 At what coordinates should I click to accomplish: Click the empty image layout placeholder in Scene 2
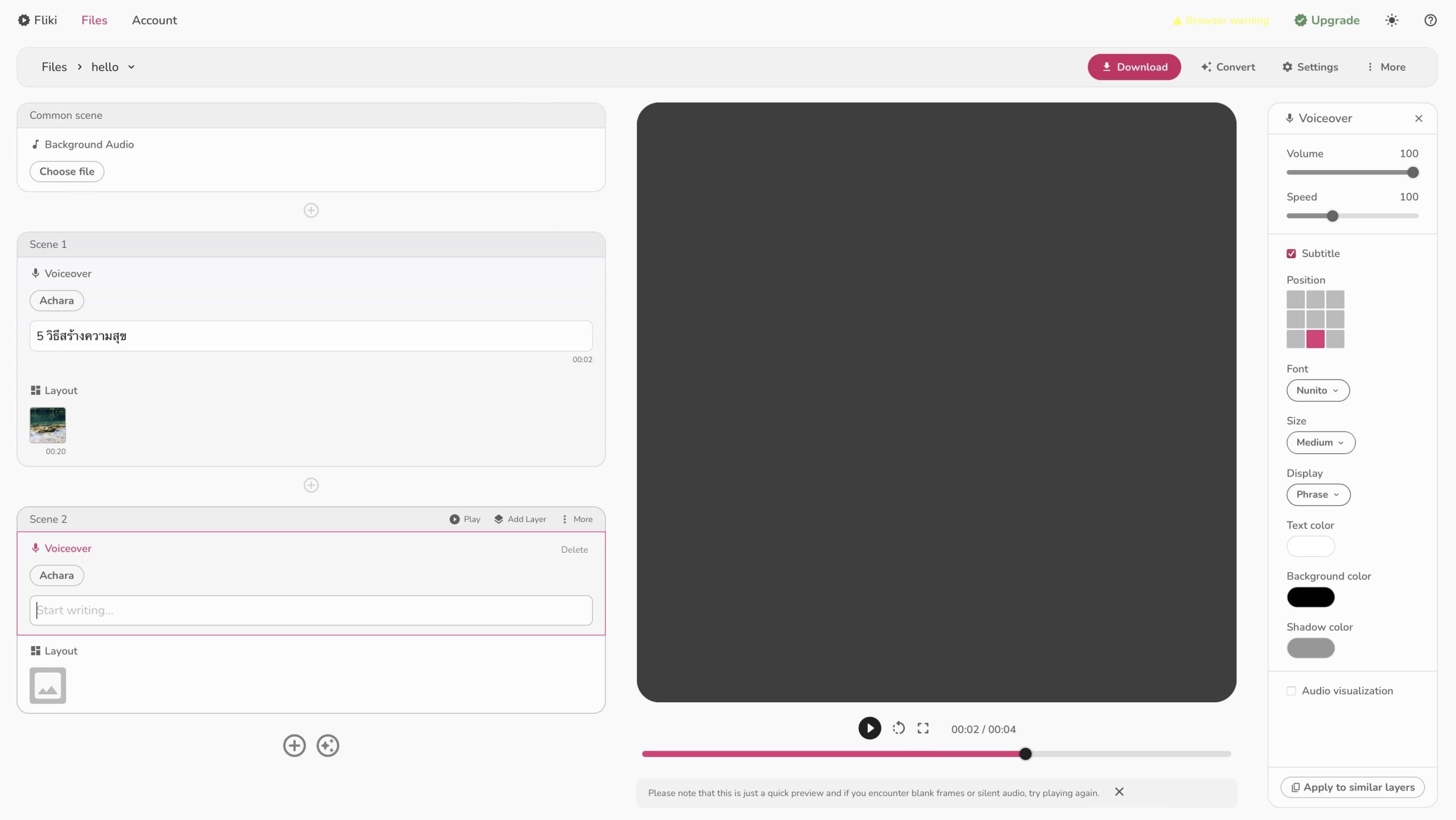click(x=48, y=685)
